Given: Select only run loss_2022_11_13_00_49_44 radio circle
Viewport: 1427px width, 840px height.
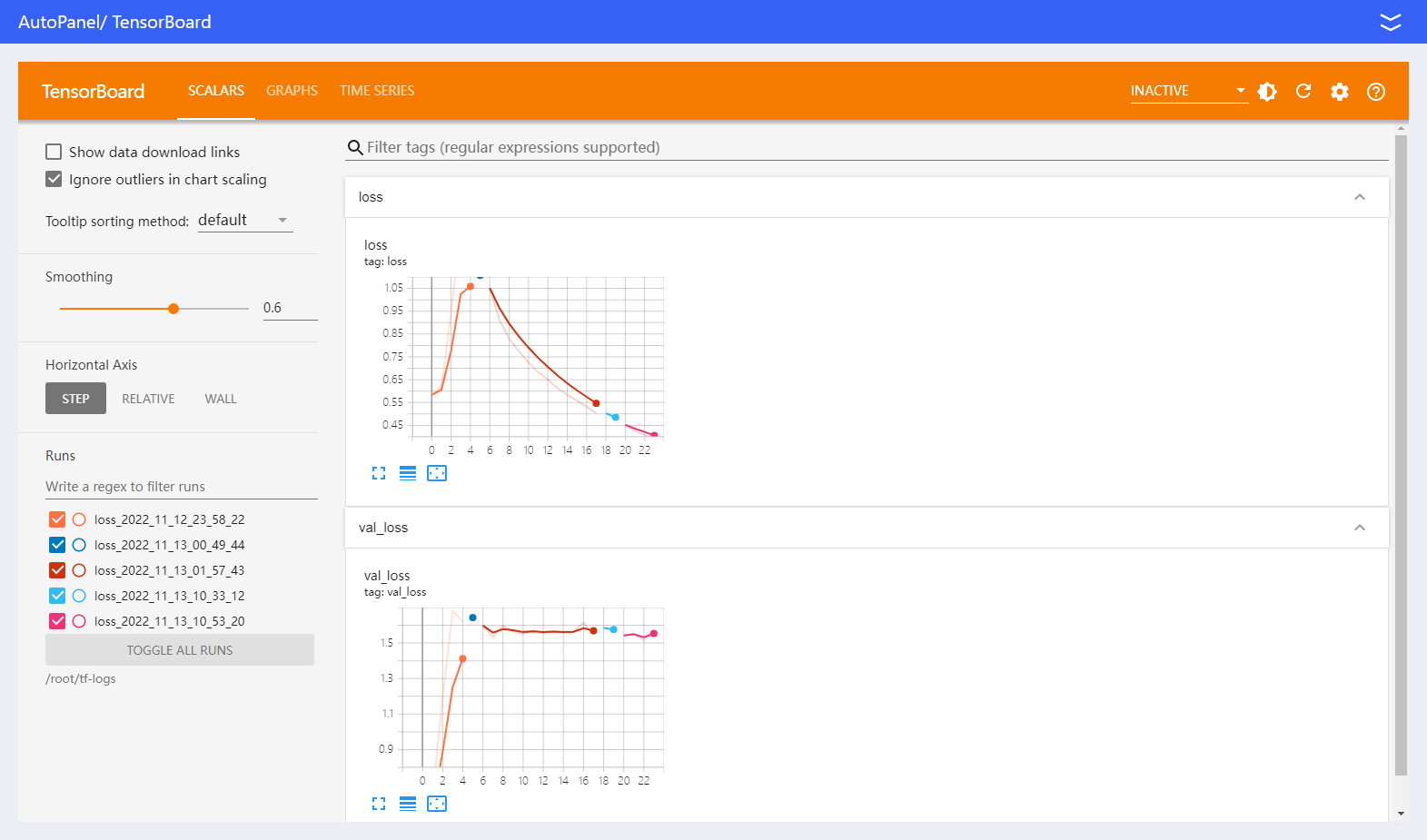Looking at the screenshot, I should 79,545.
